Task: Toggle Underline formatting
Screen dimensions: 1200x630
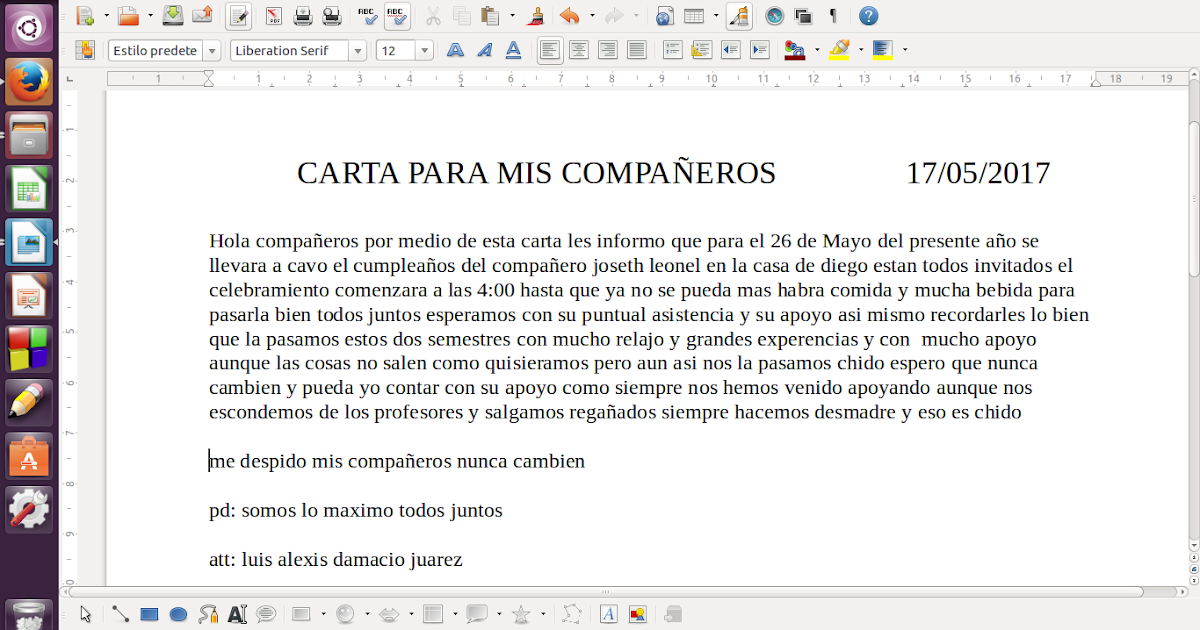Action: pyautogui.click(x=513, y=50)
